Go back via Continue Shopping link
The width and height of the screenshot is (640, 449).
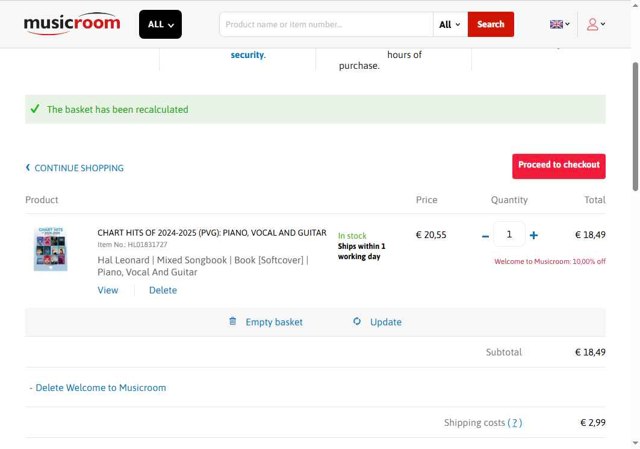79,168
